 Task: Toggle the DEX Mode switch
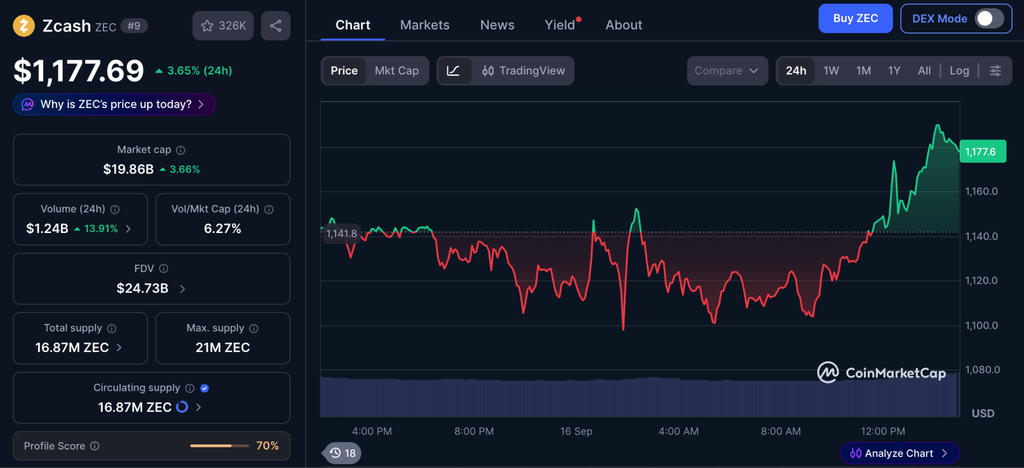coord(989,18)
